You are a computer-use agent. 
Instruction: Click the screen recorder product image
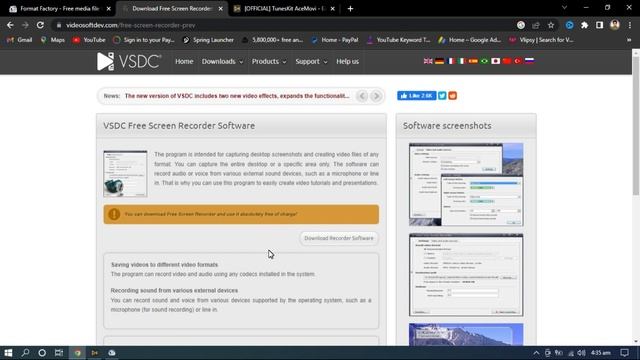[125, 173]
